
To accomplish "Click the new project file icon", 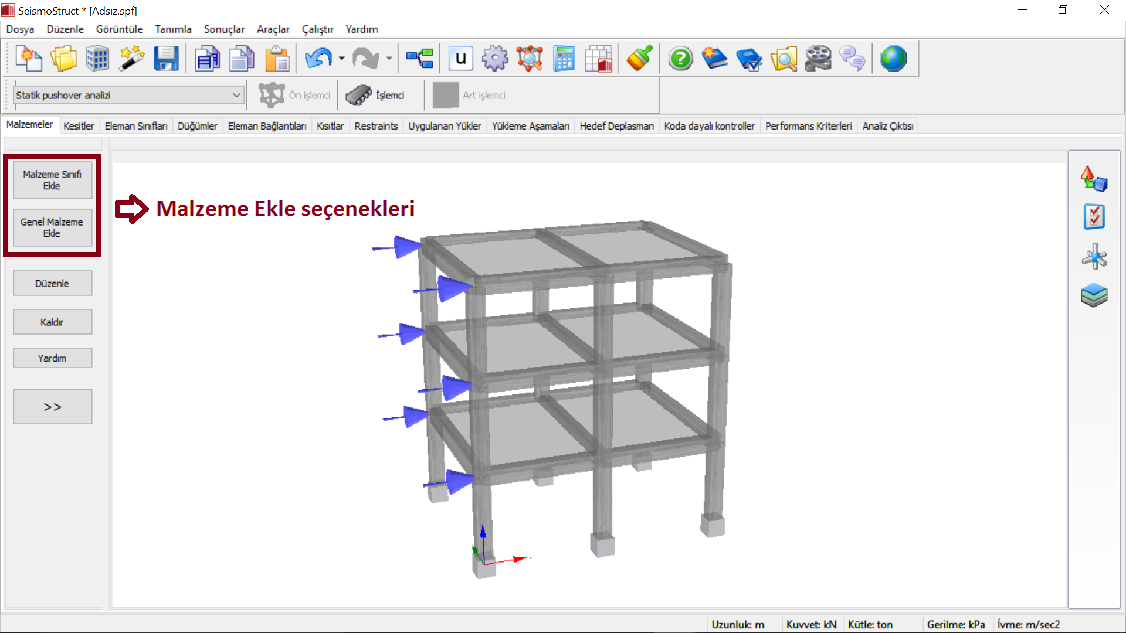I will [29, 59].
